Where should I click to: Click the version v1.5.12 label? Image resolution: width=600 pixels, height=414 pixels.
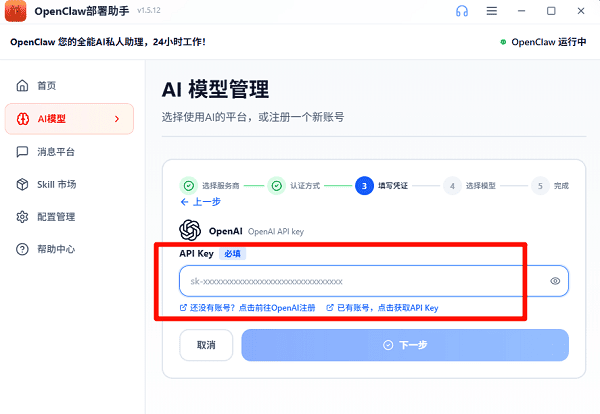coord(149,11)
